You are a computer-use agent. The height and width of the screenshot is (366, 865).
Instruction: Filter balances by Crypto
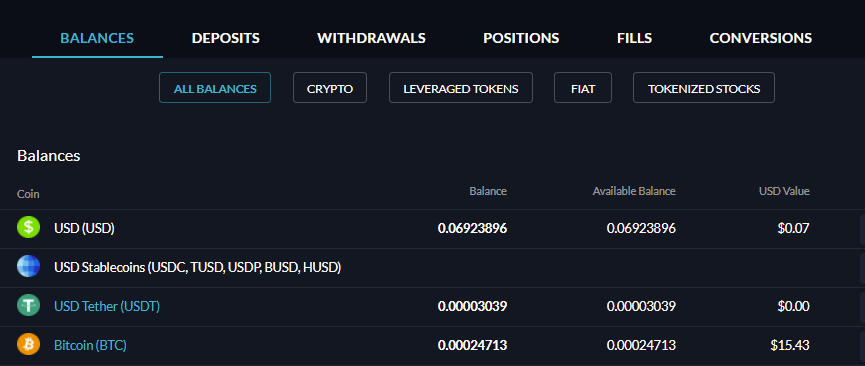pyautogui.click(x=330, y=88)
